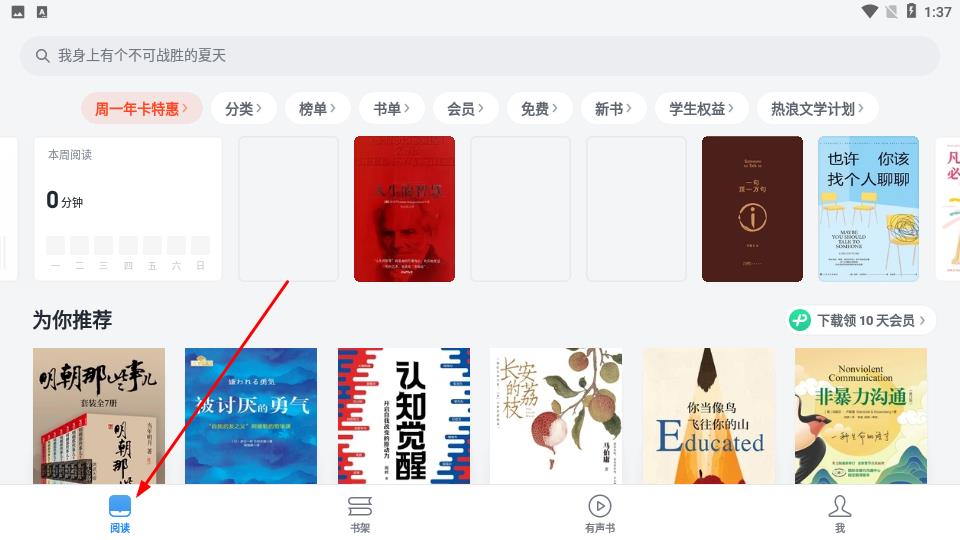
Task: Click the search field with placeholder text
Action: pyautogui.click(x=480, y=56)
